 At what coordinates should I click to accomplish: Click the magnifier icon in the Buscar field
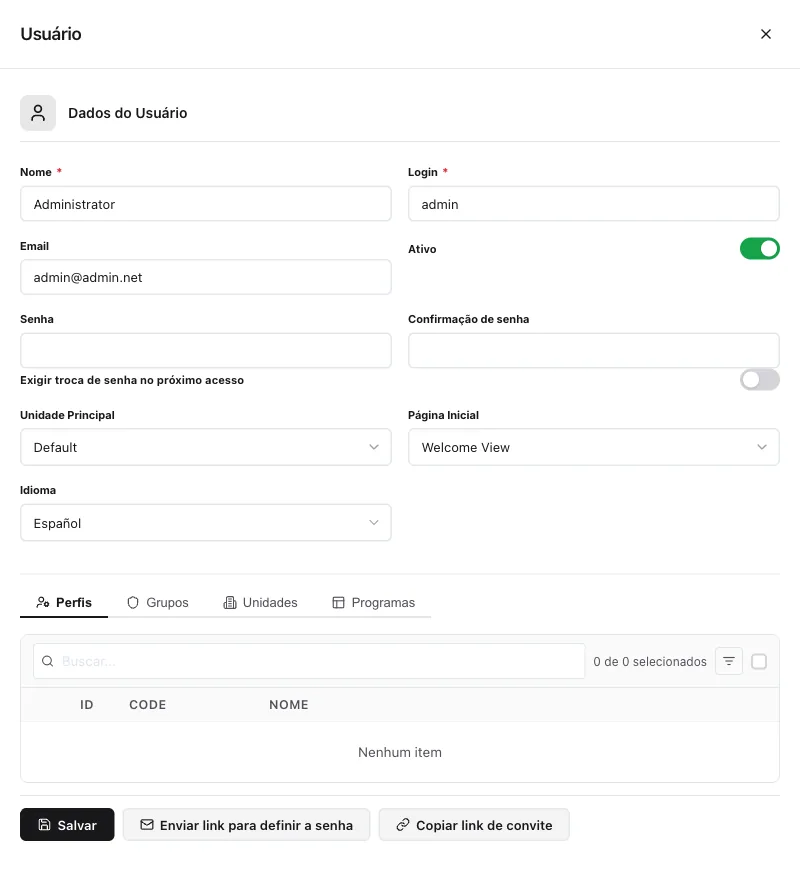tap(48, 661)
